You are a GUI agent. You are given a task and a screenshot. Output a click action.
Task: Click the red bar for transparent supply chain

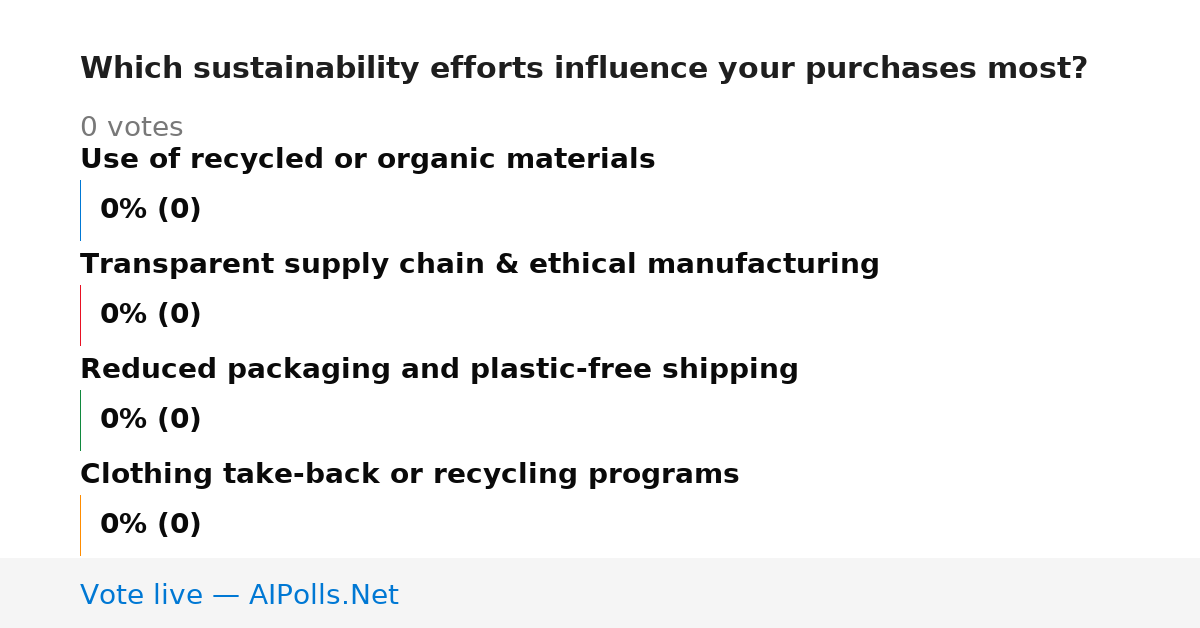(x=80, y=315)
